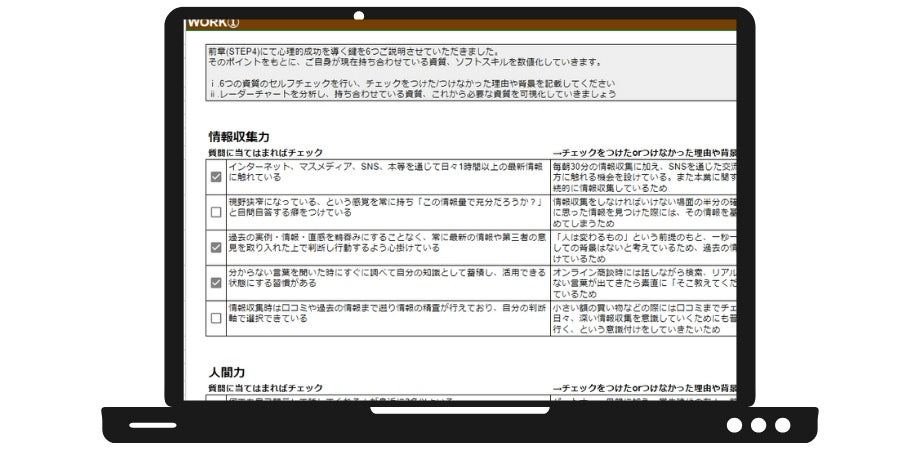
Task: Click the white indicator bar on laptop base
Action: click(x=153, y=425)
